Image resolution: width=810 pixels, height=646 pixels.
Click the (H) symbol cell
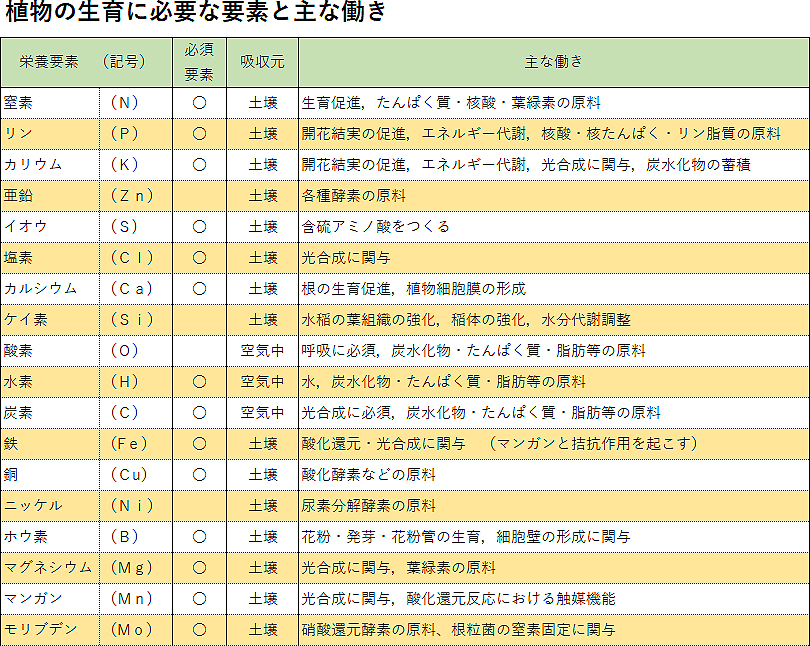click(136, 382)
